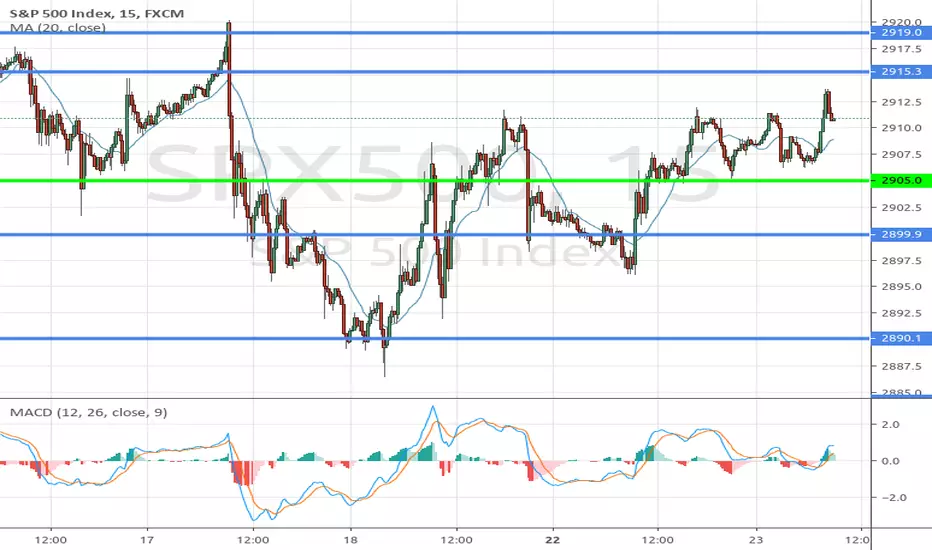Screen dimensions: 932x550
Task: Click the 2910.0 price axis tick
Action: [902, 128]
